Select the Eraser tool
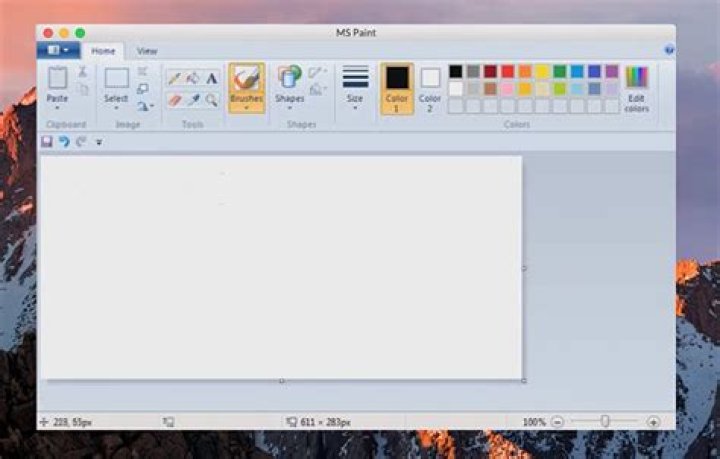The width and height of the screenshot is (720, 459). pos(174,100)
